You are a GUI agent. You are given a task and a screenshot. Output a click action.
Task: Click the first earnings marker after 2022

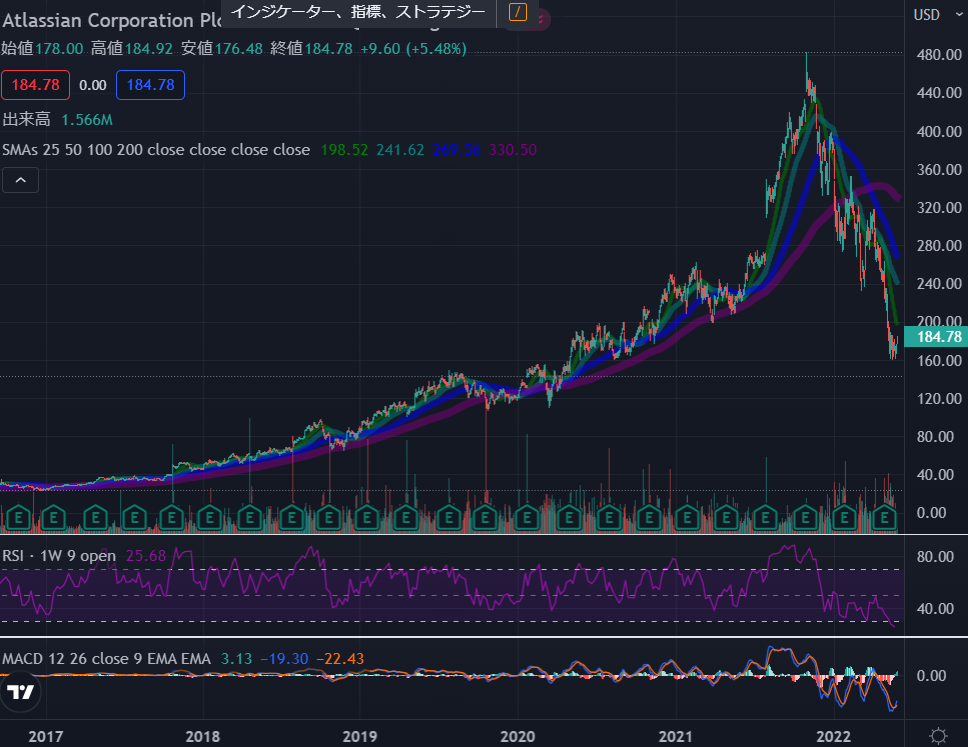[x=844, y=517]
